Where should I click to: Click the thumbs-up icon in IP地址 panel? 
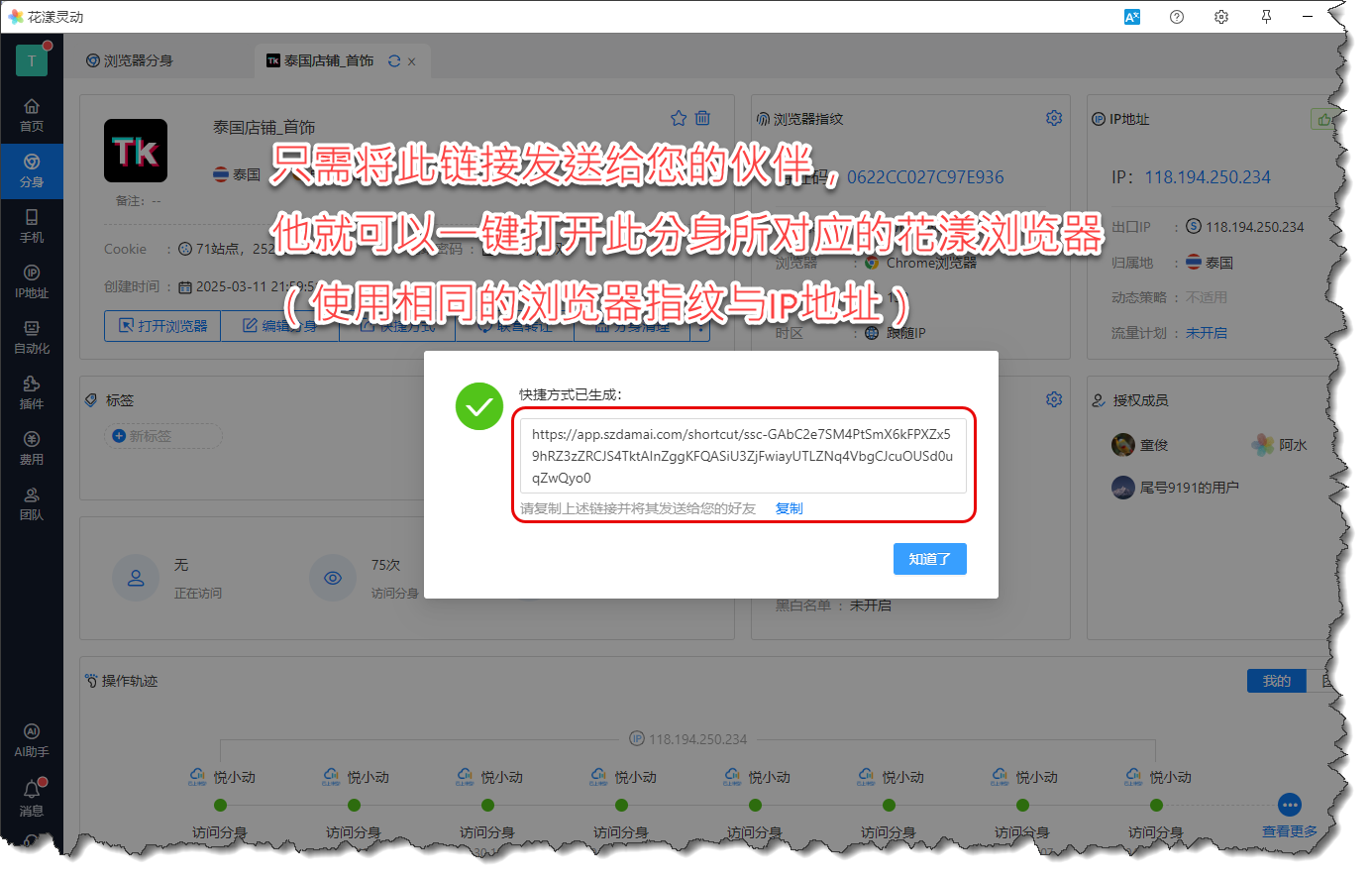(1323, 119)
